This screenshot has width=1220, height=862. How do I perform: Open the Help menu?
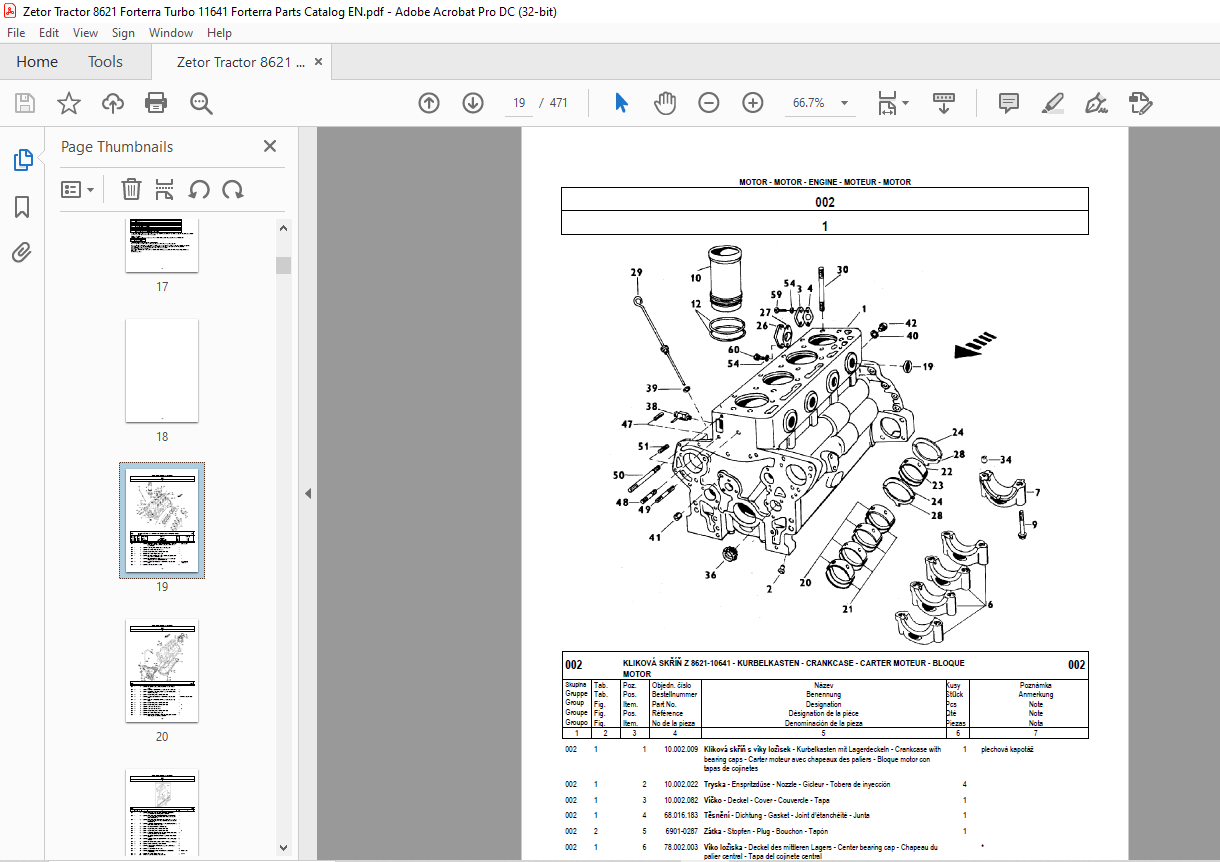219,33
